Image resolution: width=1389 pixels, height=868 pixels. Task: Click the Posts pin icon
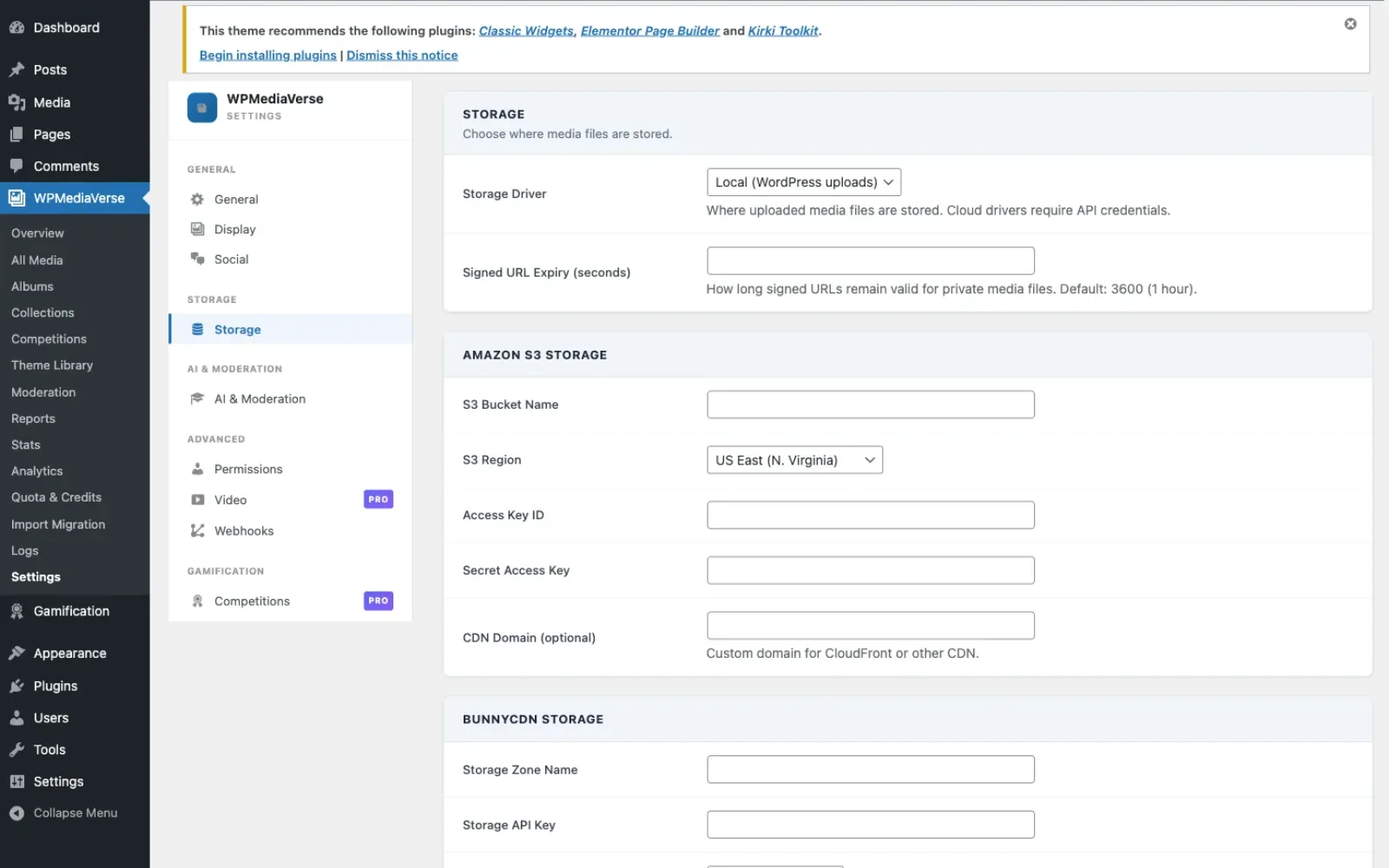[x=16, y=69]
